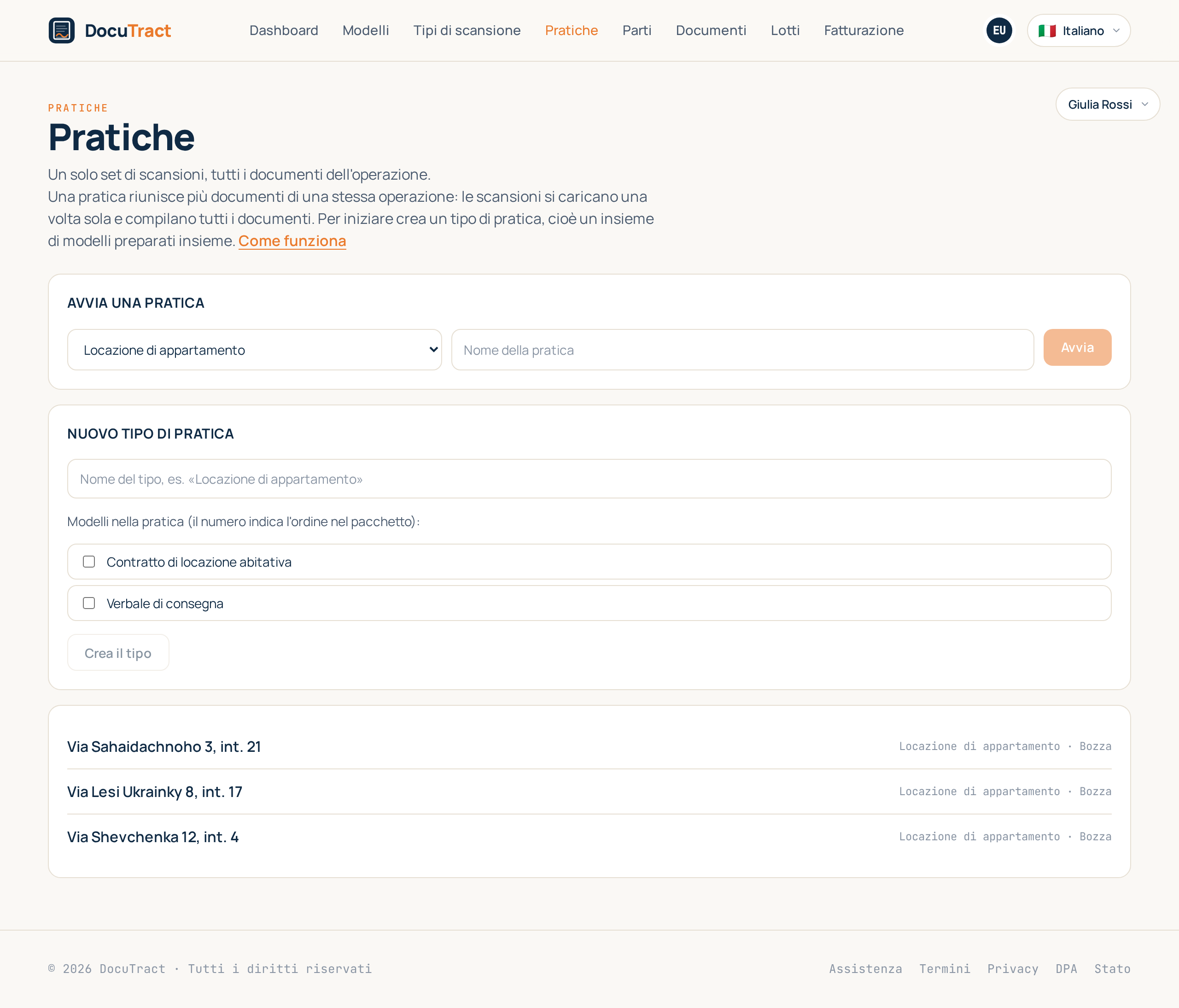Open the Privacy footer link
Viewport: 1179px width, 1008px height.
pyautogui.click(x=1012, y=969)
